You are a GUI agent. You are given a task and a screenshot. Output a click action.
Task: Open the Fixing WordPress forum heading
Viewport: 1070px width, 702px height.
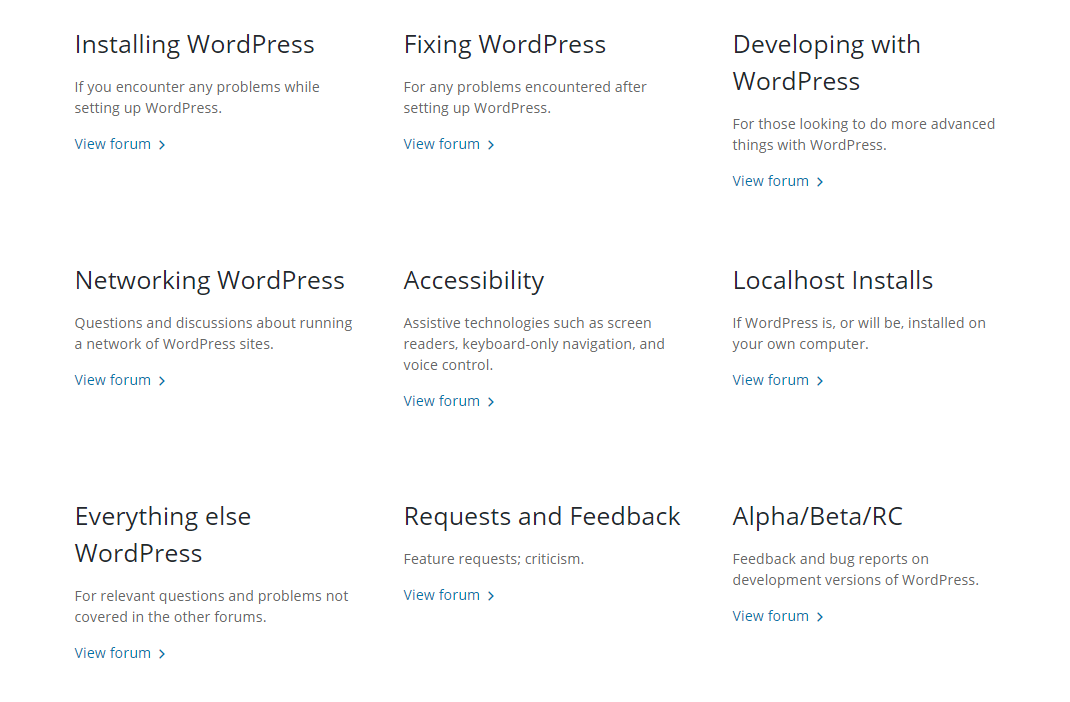(x=504, y=45)
